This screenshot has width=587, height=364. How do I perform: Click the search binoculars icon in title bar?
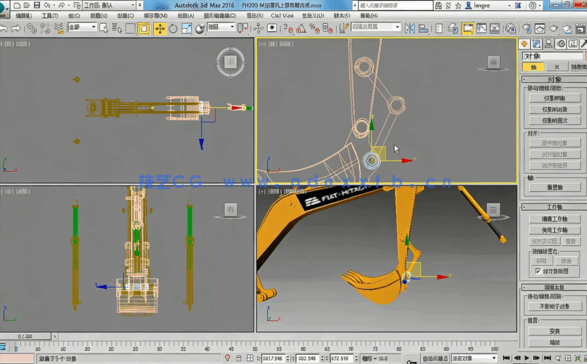(x=438, y=5)
